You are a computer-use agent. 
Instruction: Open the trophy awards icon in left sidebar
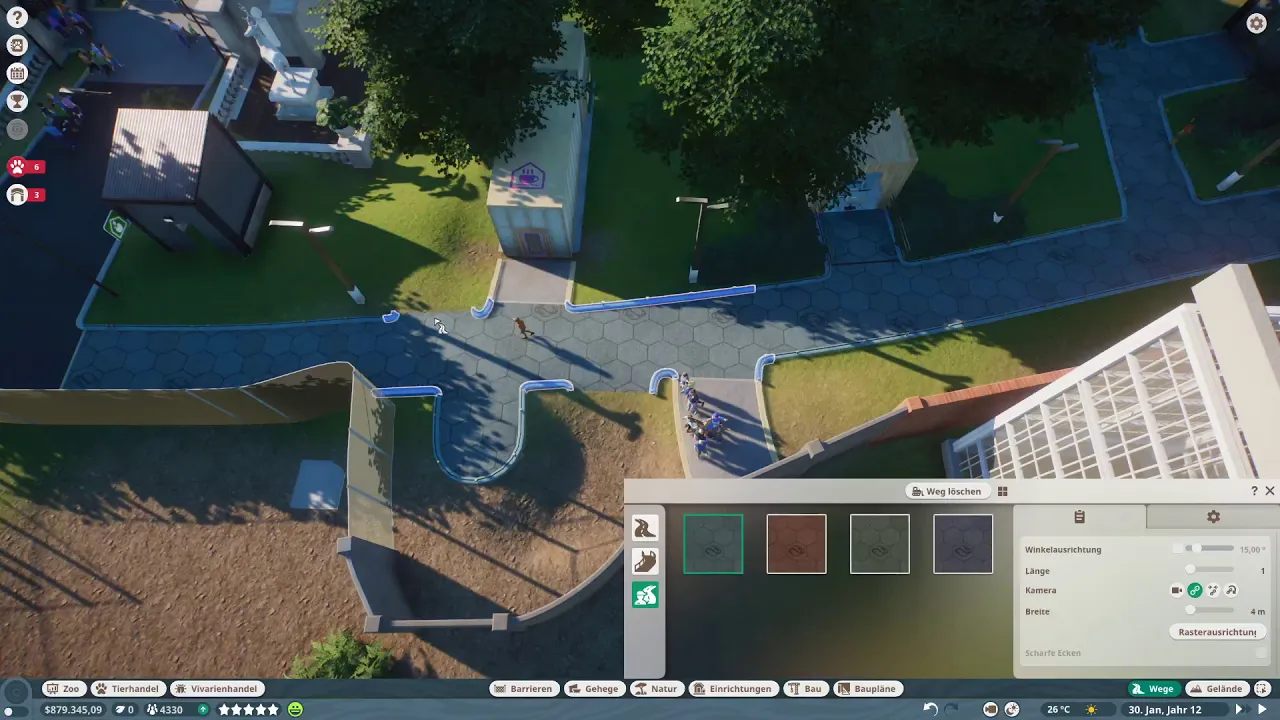tap(17, 100)
